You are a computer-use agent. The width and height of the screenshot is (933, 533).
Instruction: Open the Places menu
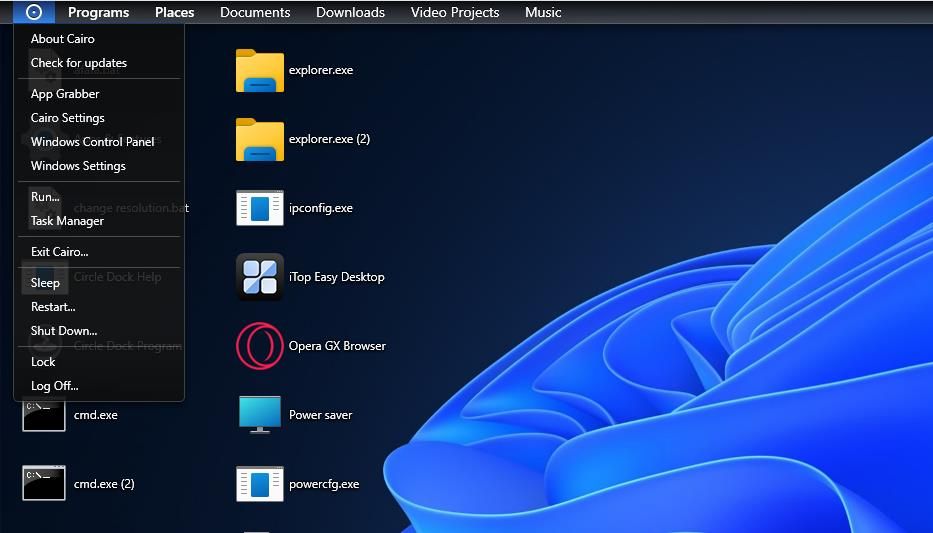[174, 12]
